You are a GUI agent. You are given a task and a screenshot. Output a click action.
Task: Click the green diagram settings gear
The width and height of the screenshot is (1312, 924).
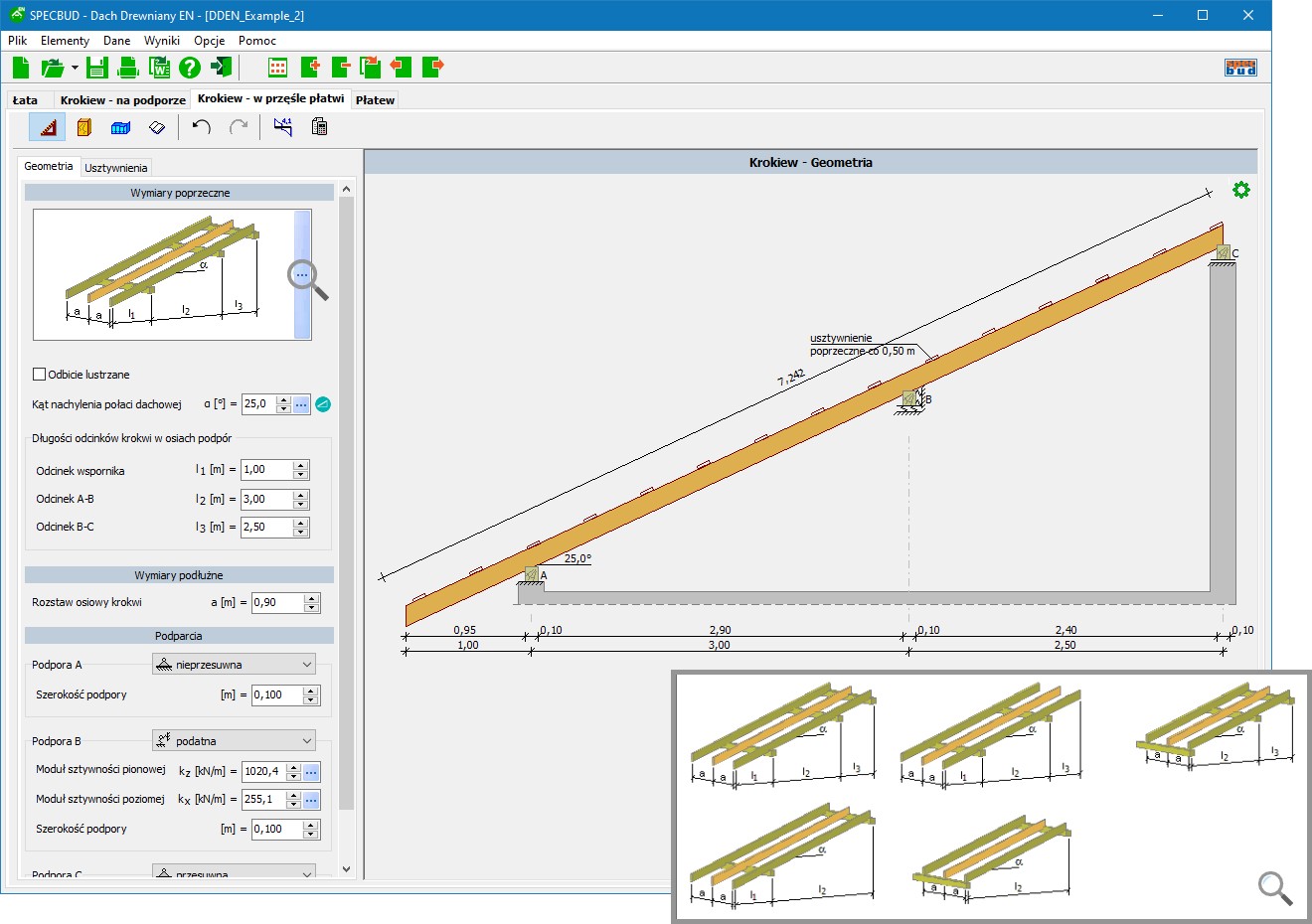(x=1240, y=190)
